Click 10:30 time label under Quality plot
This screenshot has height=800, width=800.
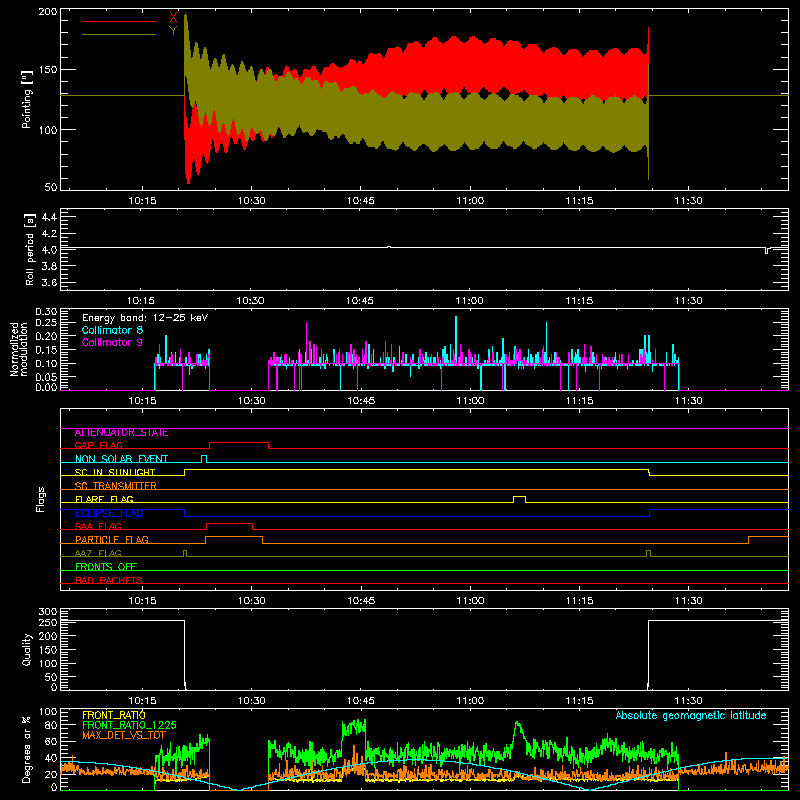(x=252, y=701)
